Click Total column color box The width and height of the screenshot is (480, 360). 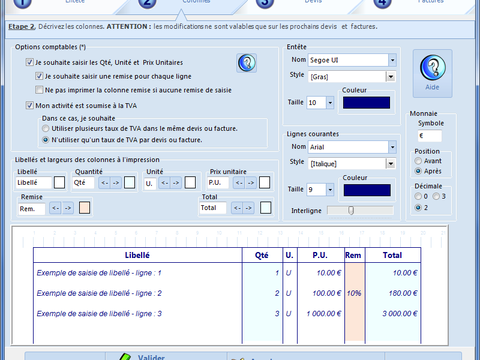(x=265, y=208)
